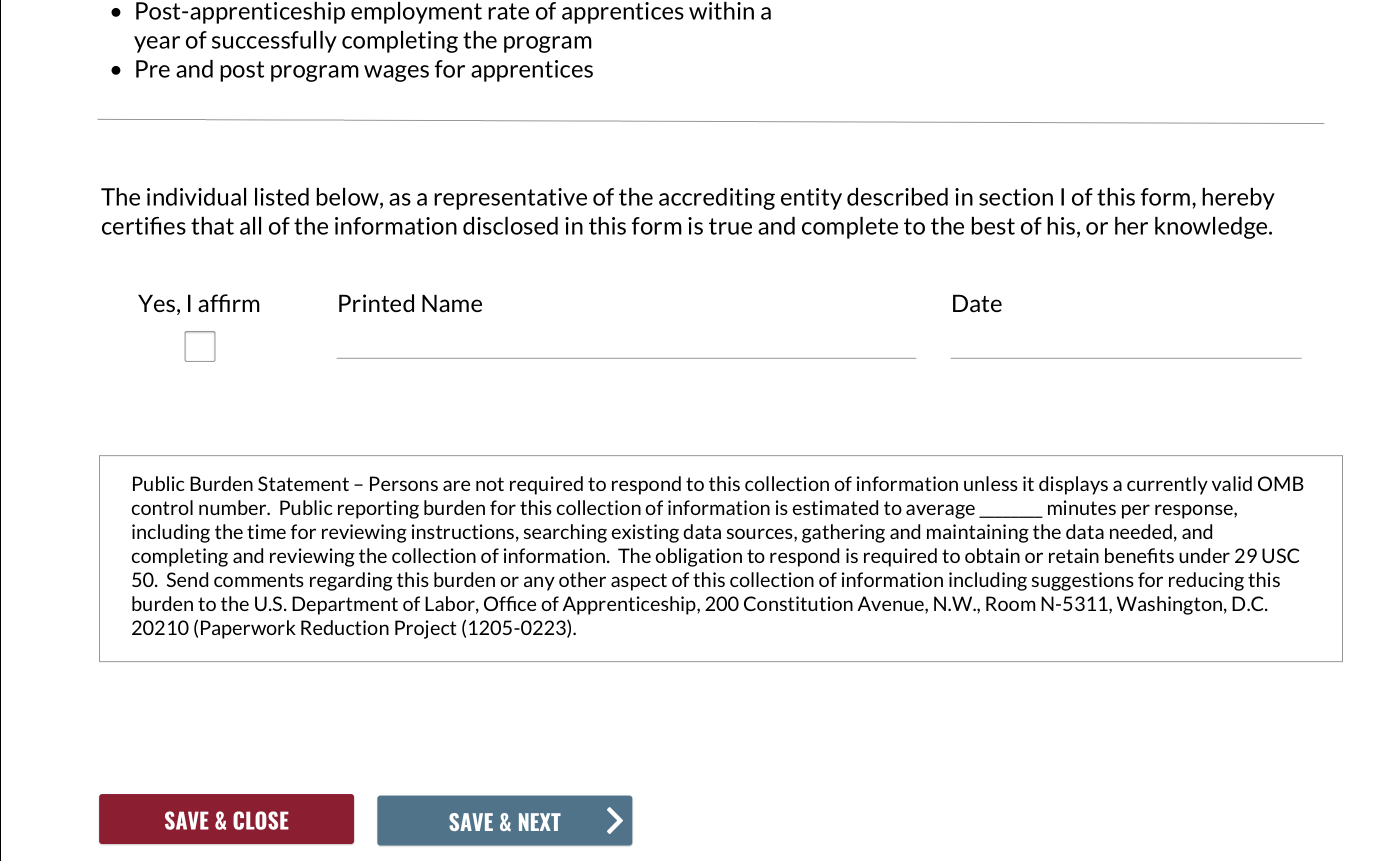This screenshot has width=1389, height=861.
Task: Check the "Yes, I affirm" checkbox
Action: click(x=200, y=347)
